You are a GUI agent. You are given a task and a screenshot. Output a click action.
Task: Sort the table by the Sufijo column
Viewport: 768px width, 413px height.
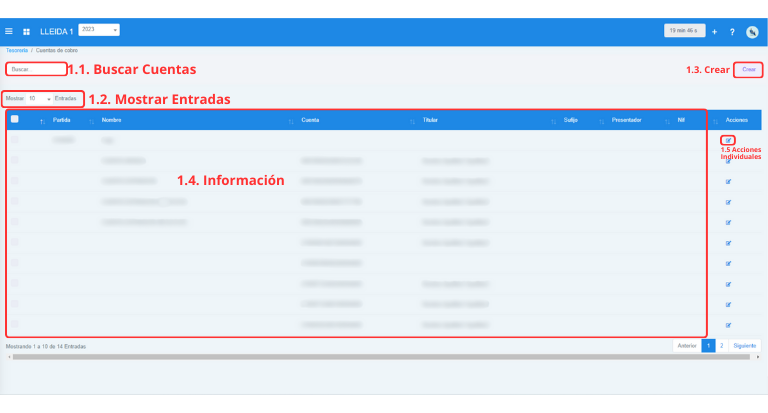[571, 120]
